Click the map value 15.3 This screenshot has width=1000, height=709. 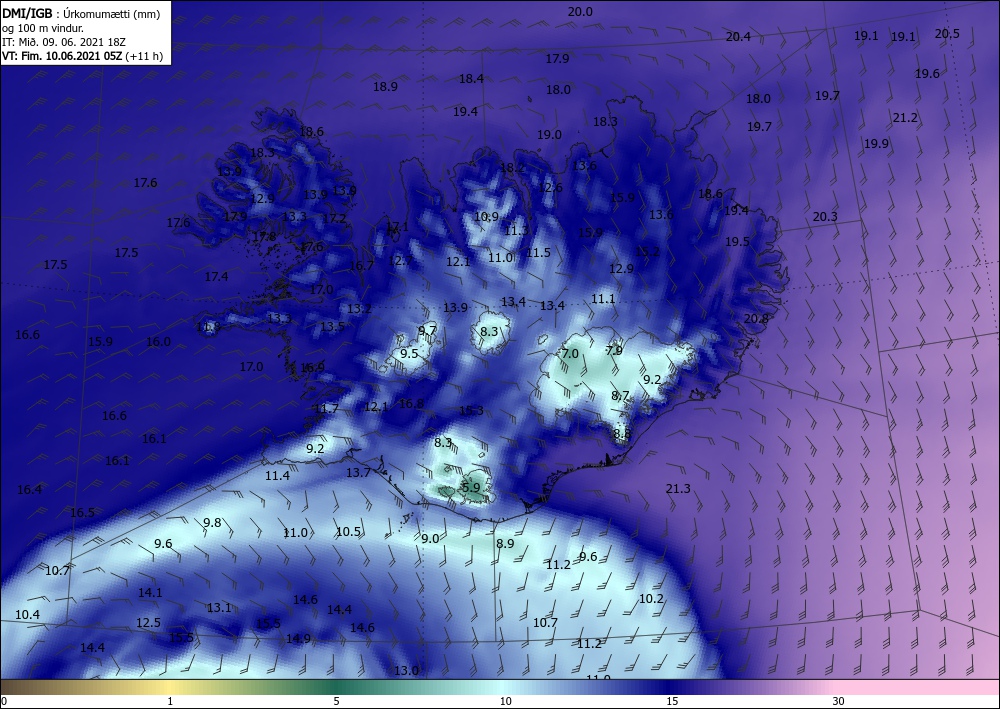[471, 411]
